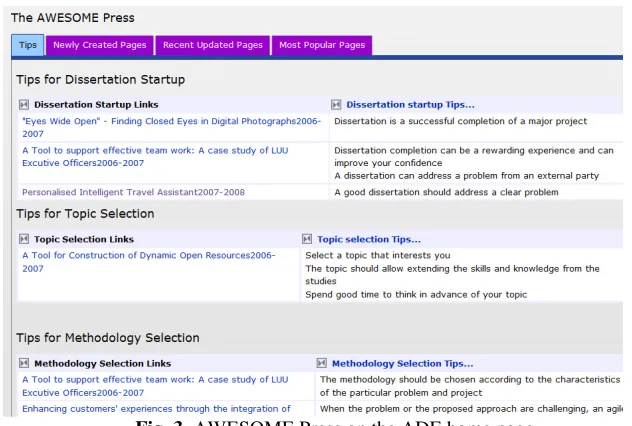Select the Tips tab

pos(28,45)
